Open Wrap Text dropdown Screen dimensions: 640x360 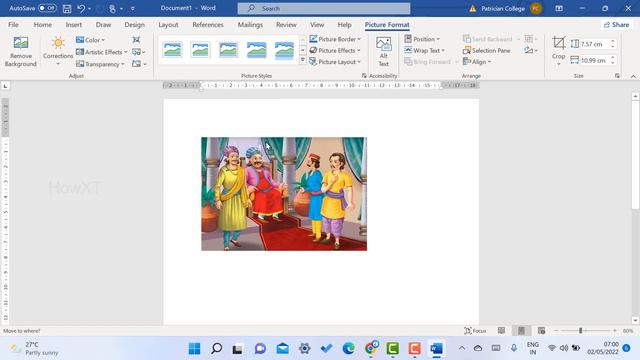[424, 50]
